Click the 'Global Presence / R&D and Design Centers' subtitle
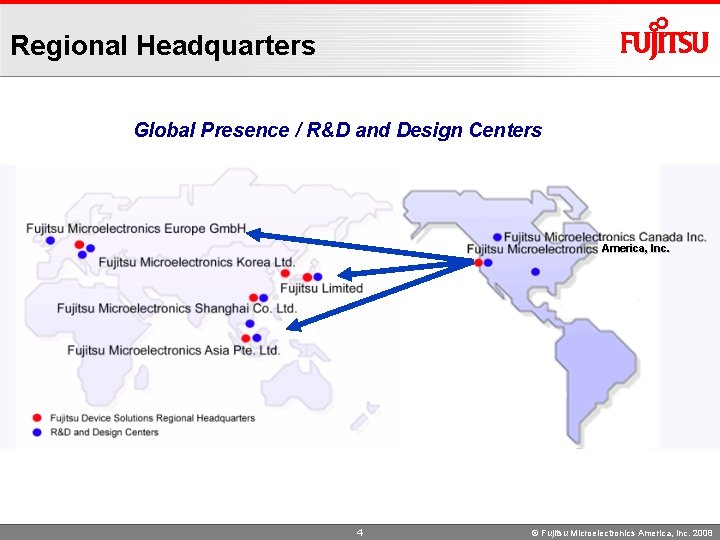 338,129
